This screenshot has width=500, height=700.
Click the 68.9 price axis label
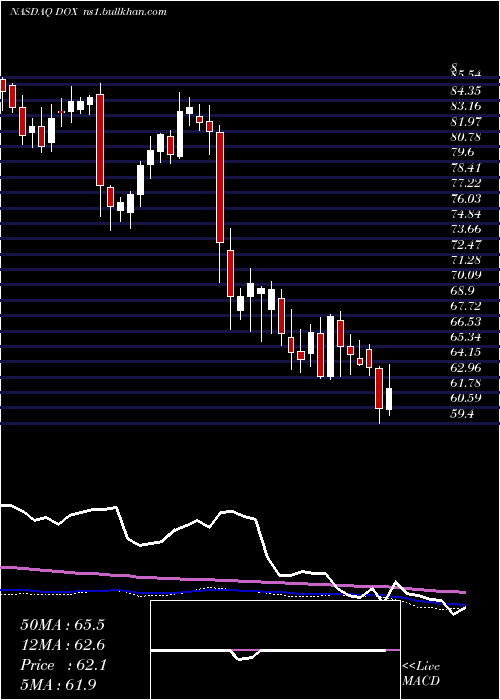(462, 291)
